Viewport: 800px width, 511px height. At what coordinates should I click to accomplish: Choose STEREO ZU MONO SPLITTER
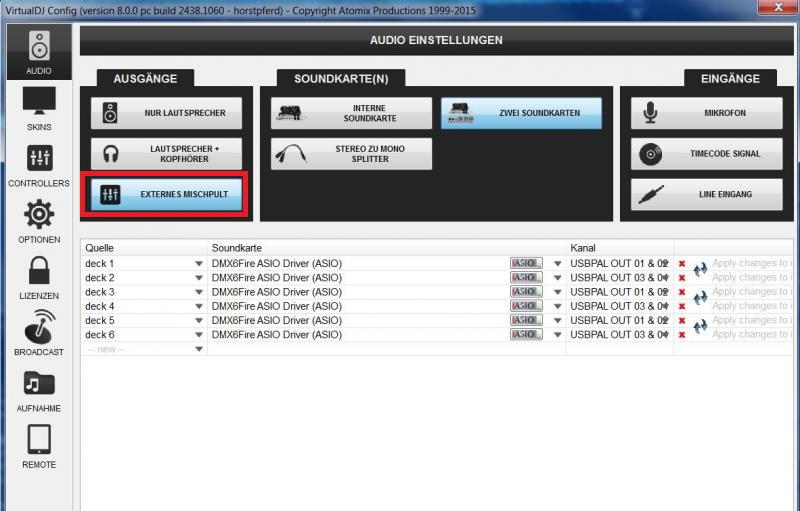[x=351, y=154]
